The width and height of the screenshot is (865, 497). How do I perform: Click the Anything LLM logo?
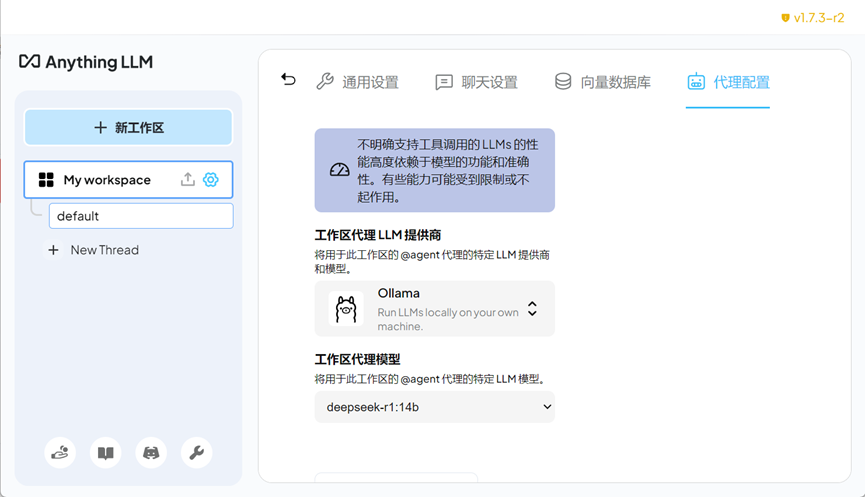(86, 62)
